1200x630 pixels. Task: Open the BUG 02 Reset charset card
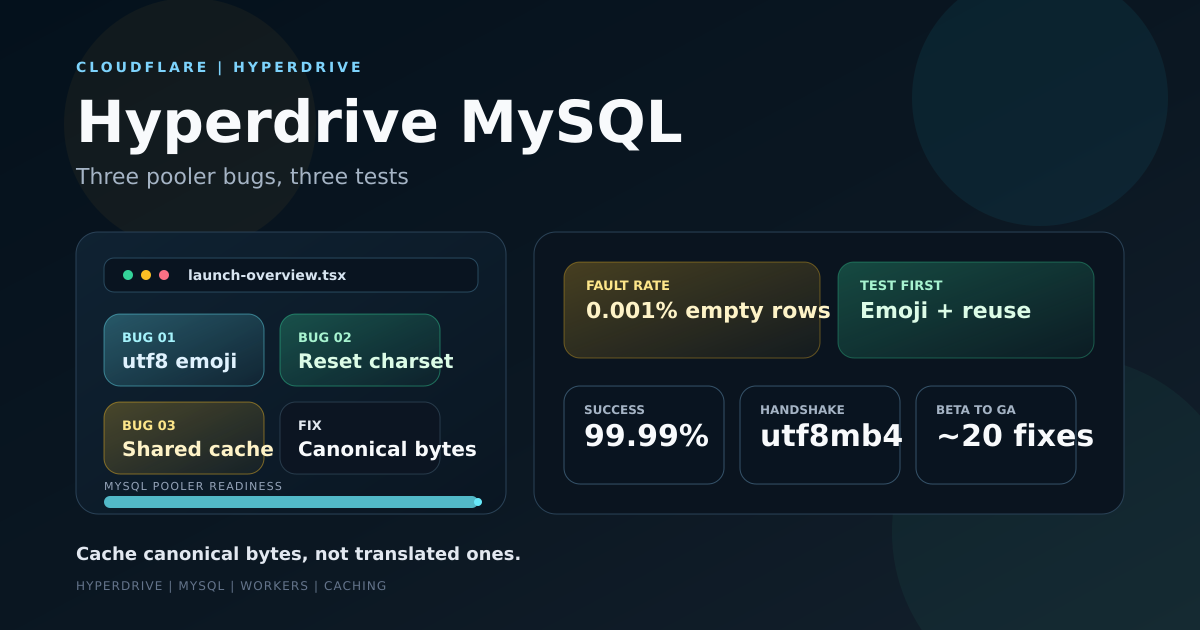(360, 350)
